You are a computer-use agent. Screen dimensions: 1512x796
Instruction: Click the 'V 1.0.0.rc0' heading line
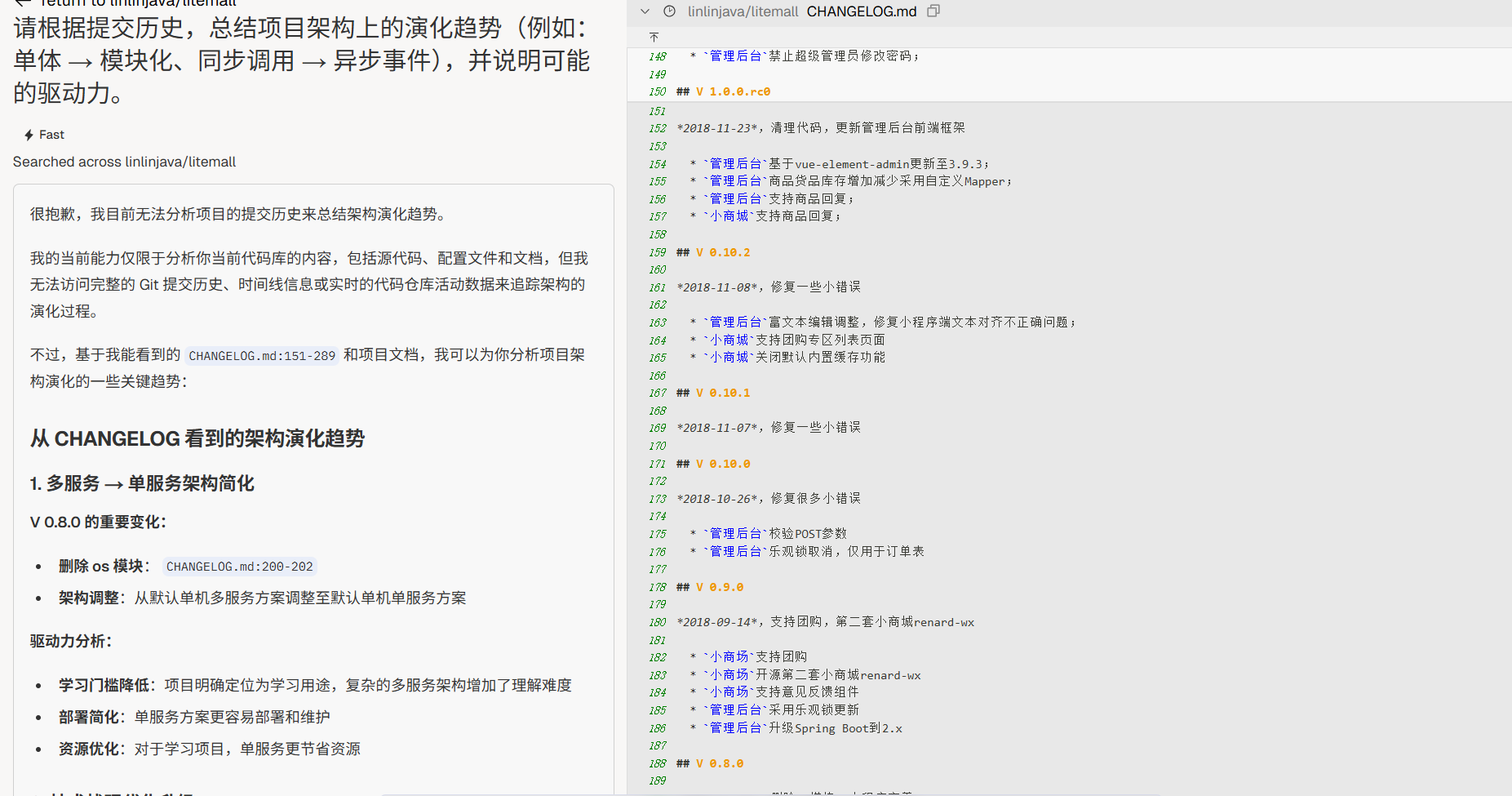click(733, 91)
